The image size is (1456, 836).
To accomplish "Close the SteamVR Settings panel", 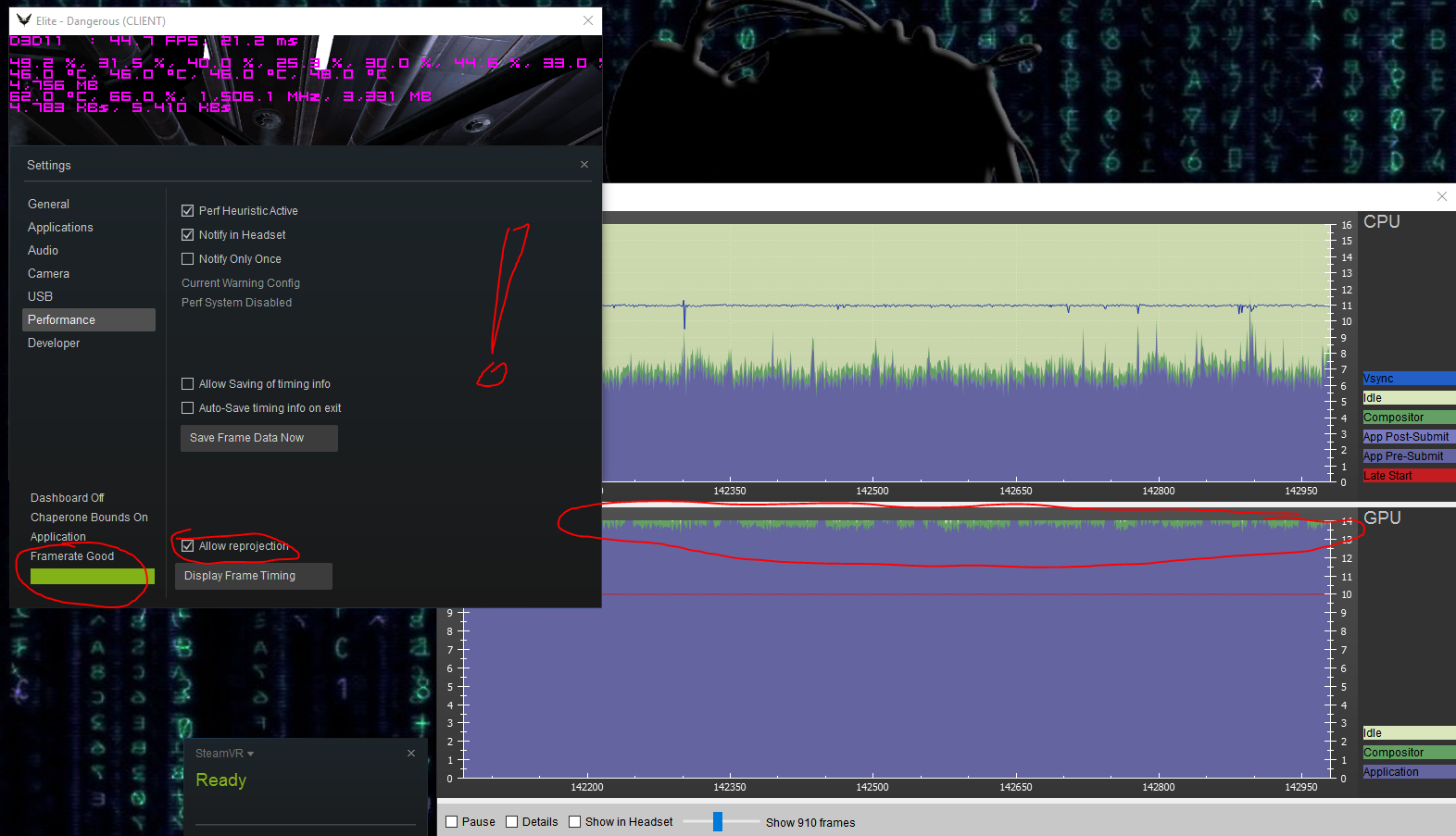I will tap(584, 165).
